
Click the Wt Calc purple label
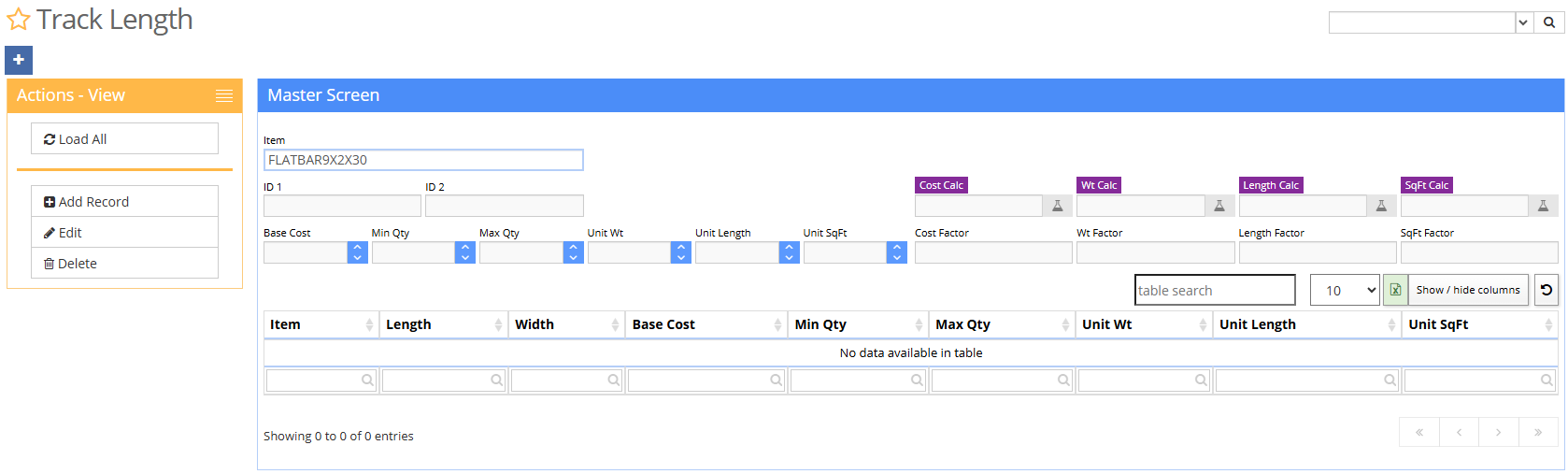click(x=1099, y=185)
